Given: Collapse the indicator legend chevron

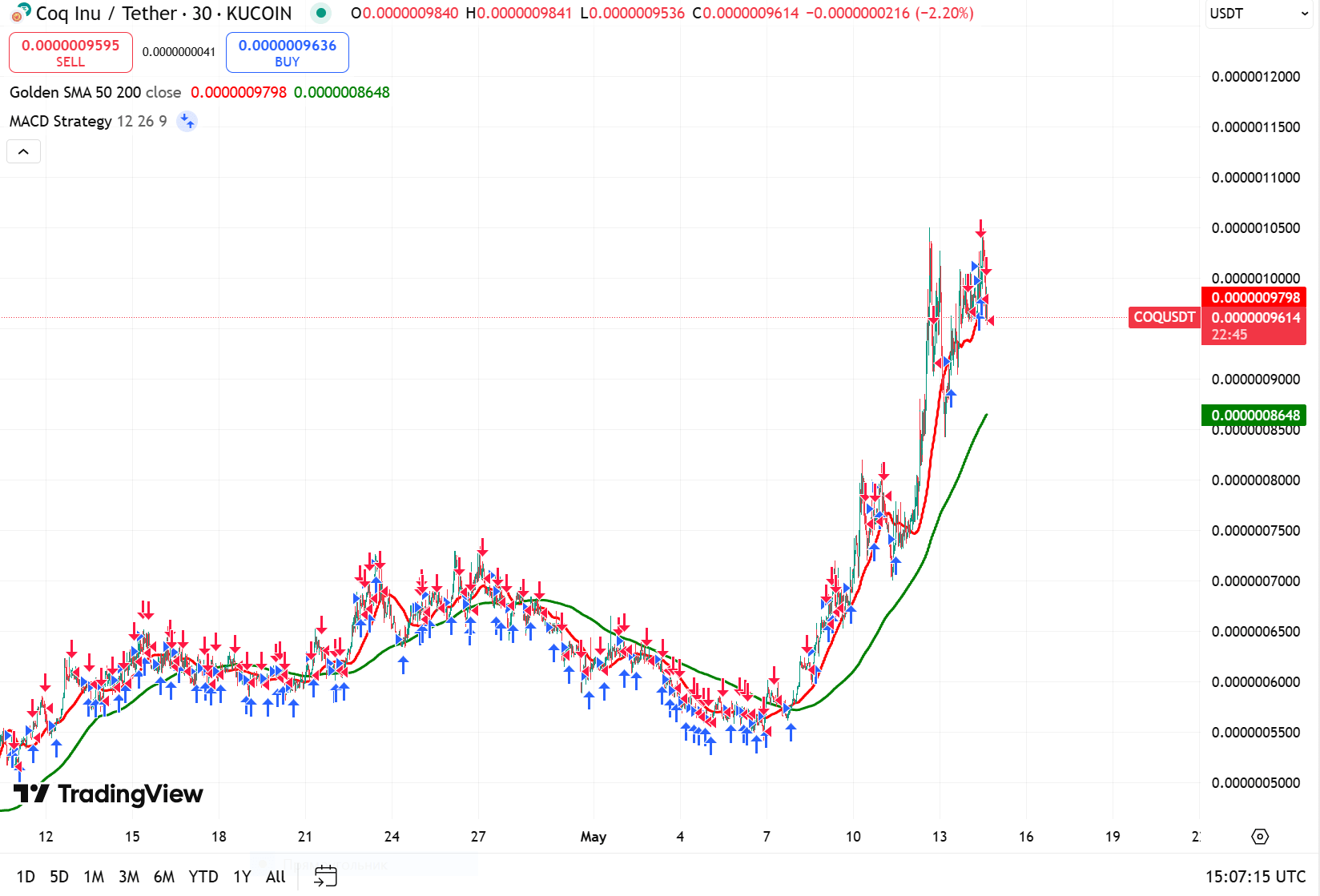Looking at the screenshot, I should pos(23,151).
